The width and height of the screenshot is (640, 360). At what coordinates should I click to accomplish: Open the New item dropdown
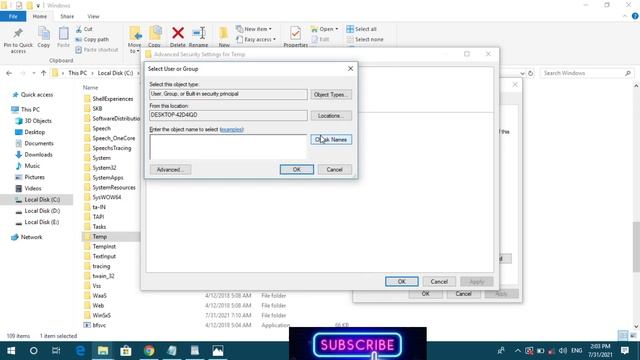click(x=254, y=29)
